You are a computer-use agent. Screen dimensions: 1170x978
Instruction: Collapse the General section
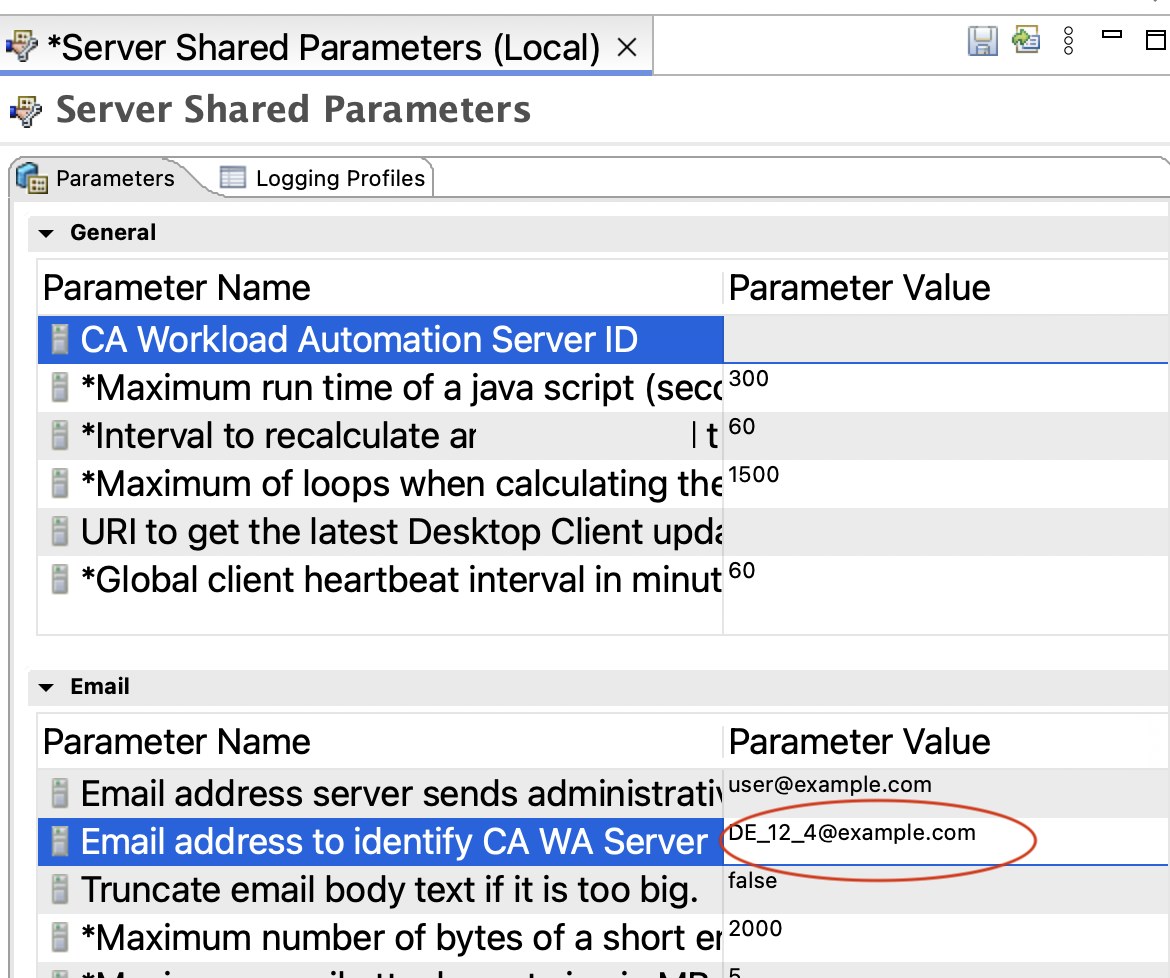[x=46, y=233]
